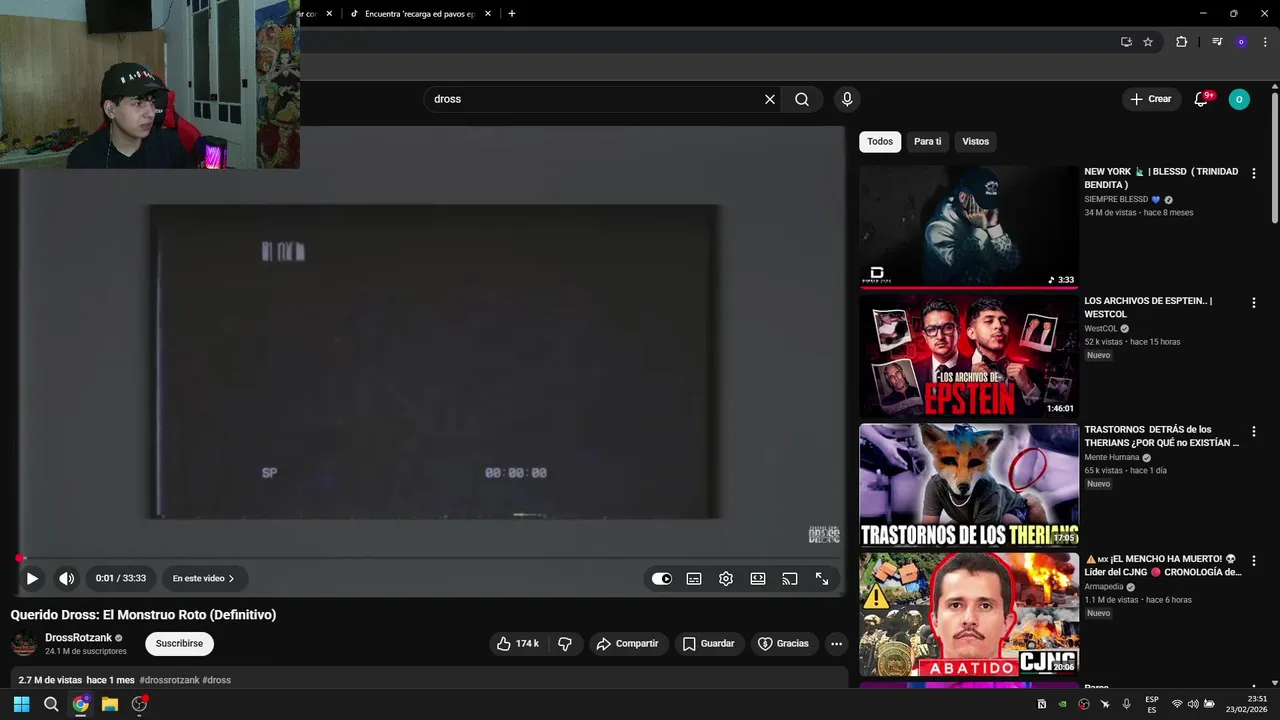Cast video to a TV

790,578
